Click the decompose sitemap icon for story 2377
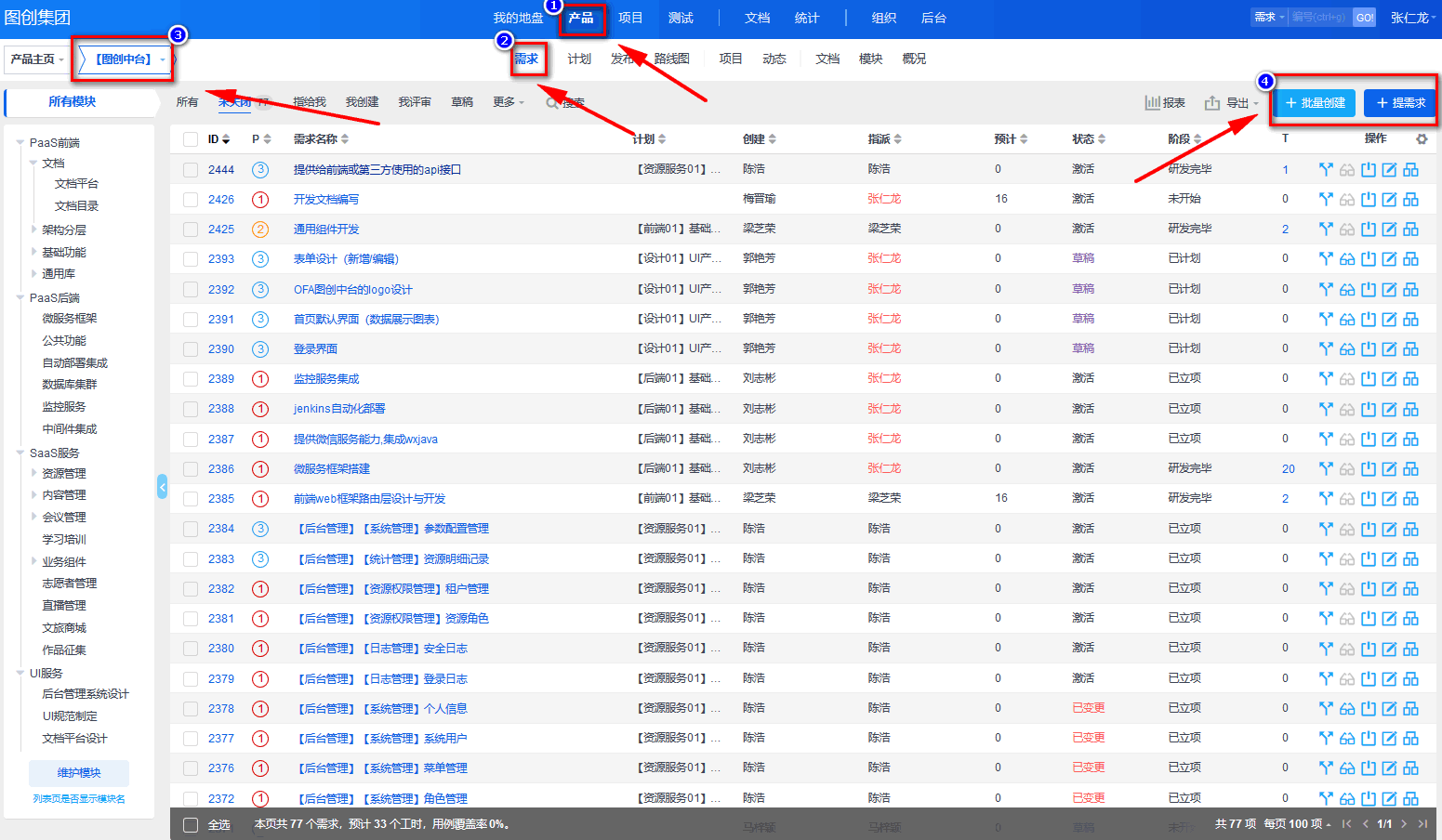This screenshot has width=1442, height=840. pyautogui.click(x=1410, y=738)
